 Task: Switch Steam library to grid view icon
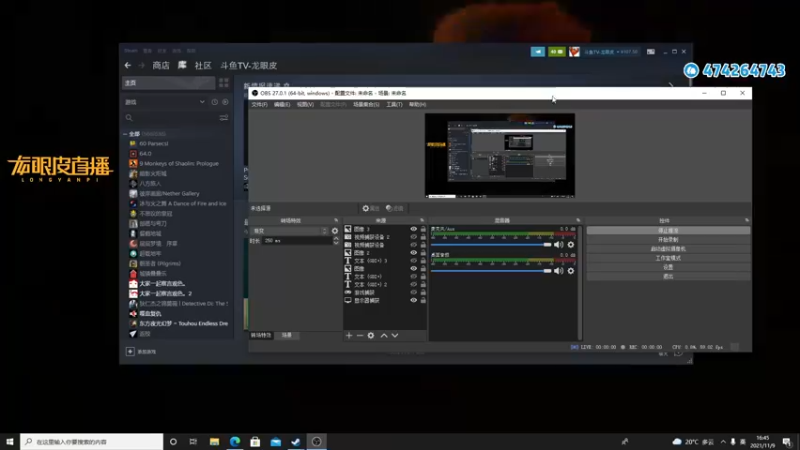coord(223,83)
